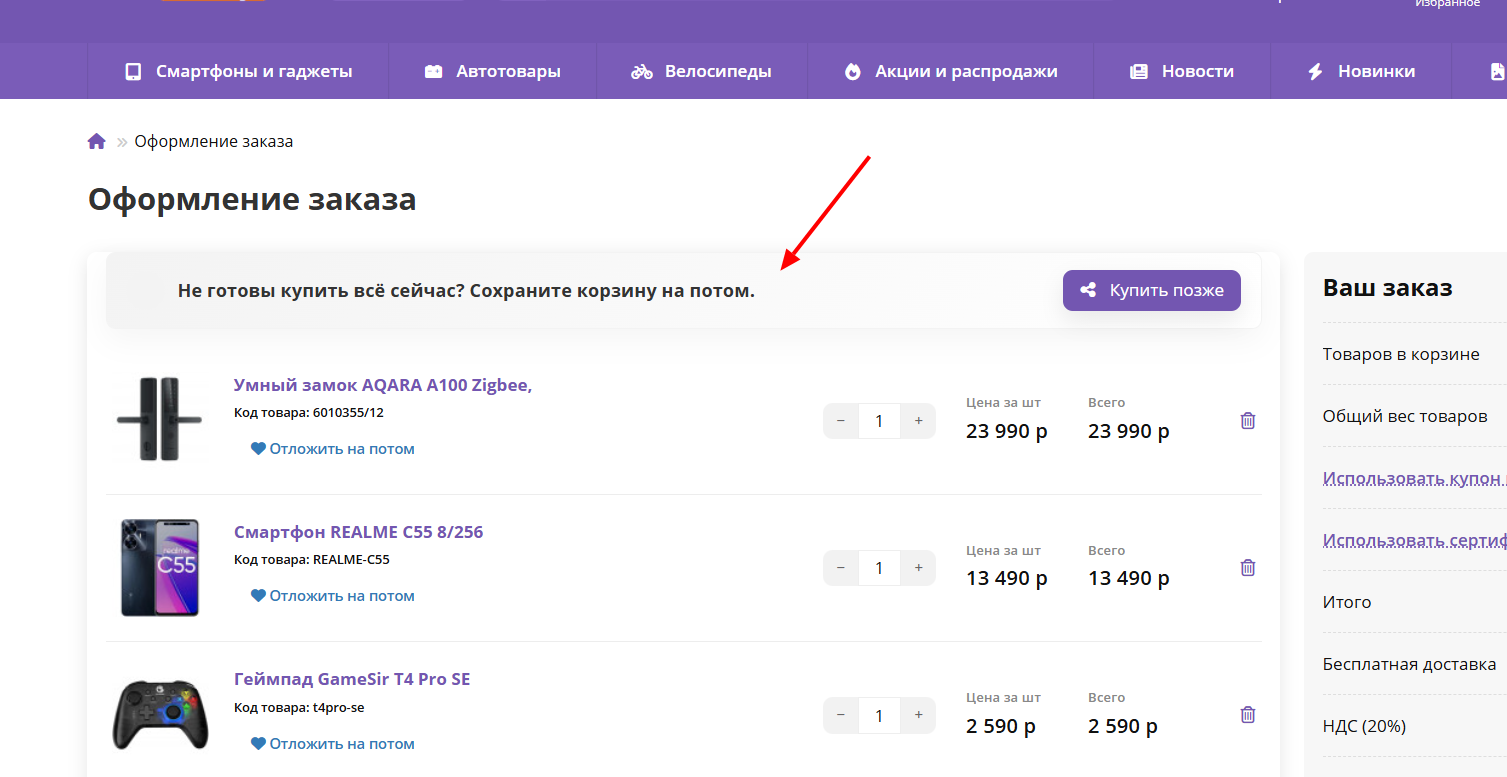Screen dimensions: 1507x777
Task: Delete the AQARA A100 smart lock item
Action: [1247, 421]
